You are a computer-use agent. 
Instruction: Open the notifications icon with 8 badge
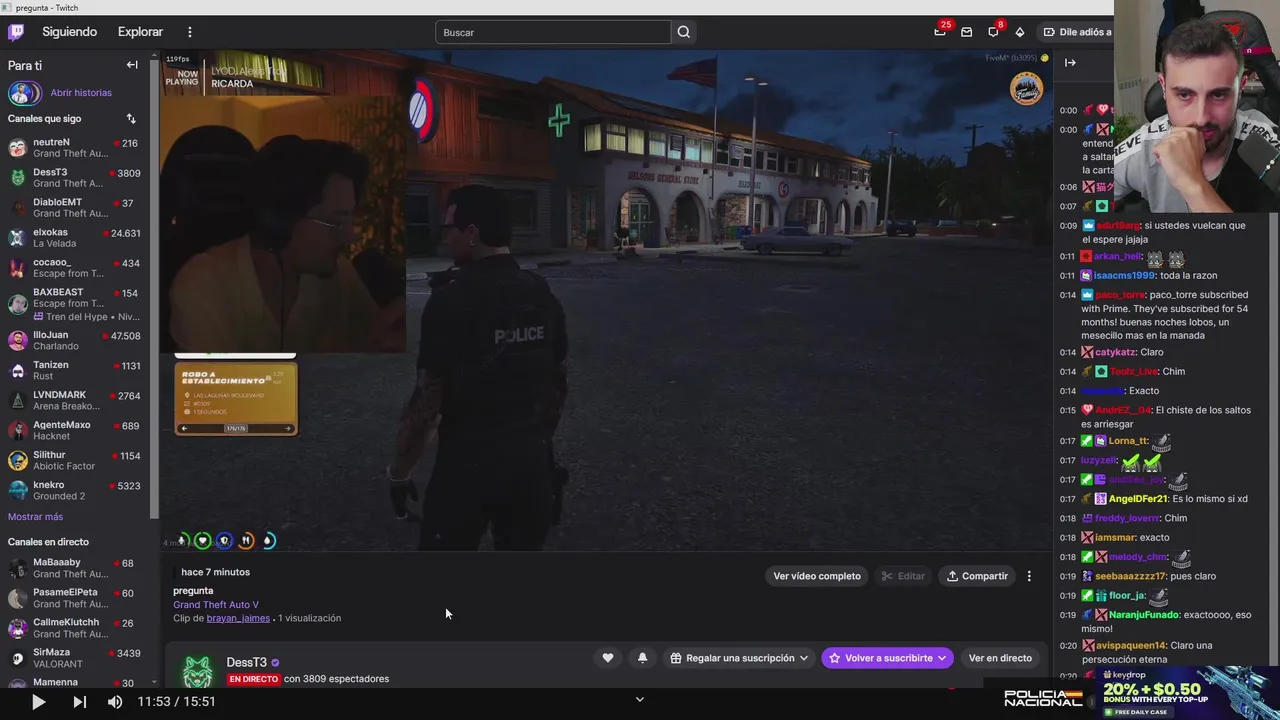pos(993,32)
